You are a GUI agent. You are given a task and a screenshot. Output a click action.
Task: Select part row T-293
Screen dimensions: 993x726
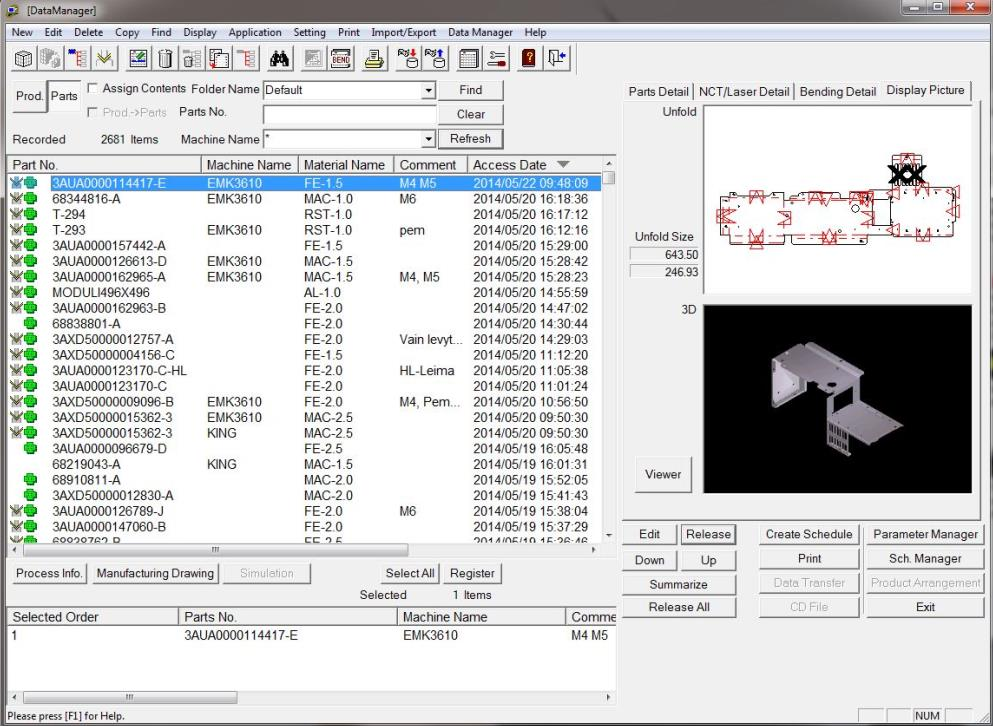pos(304,230)
